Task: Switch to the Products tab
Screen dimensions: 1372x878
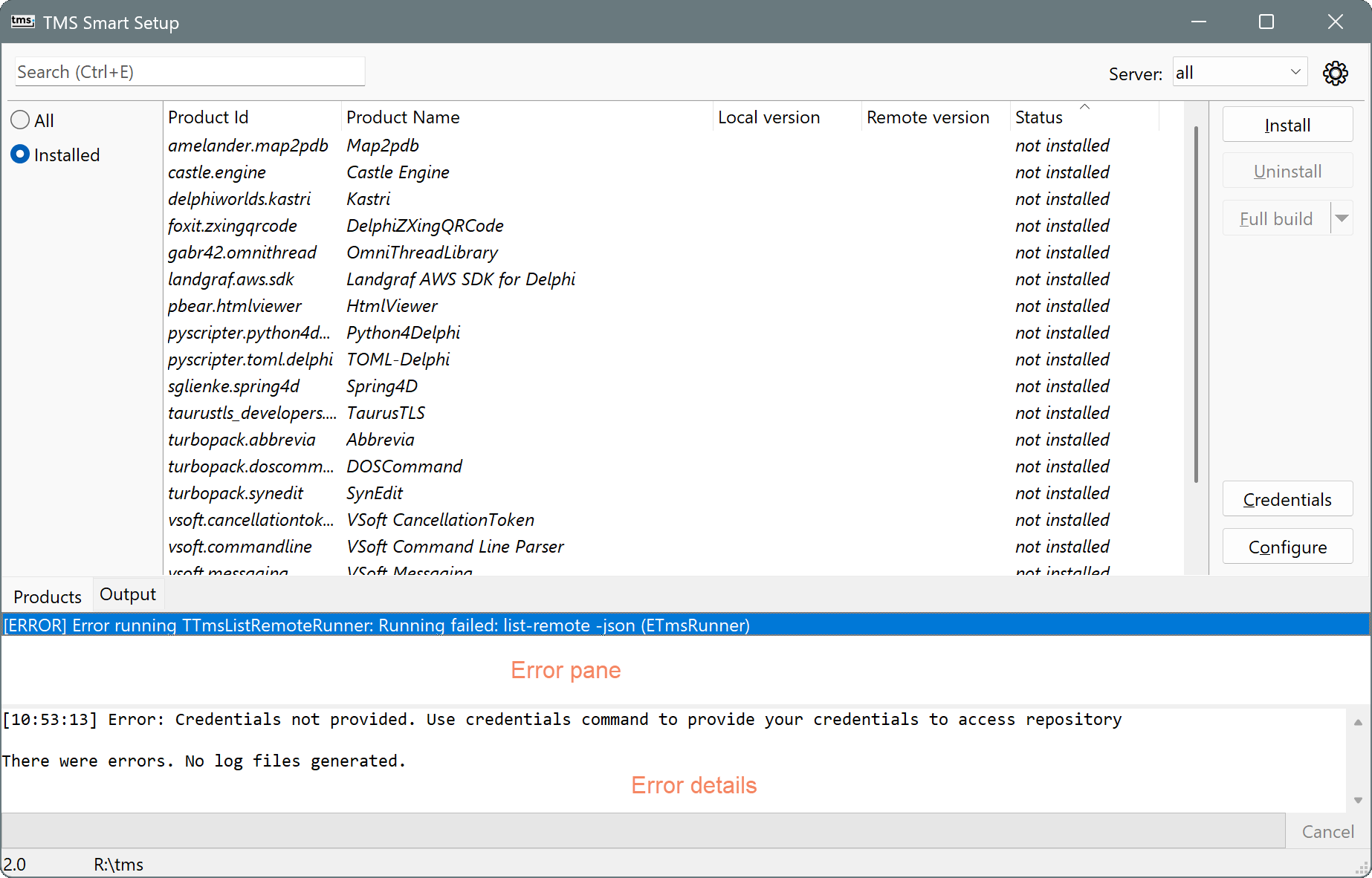Action: tap(47, 595)
